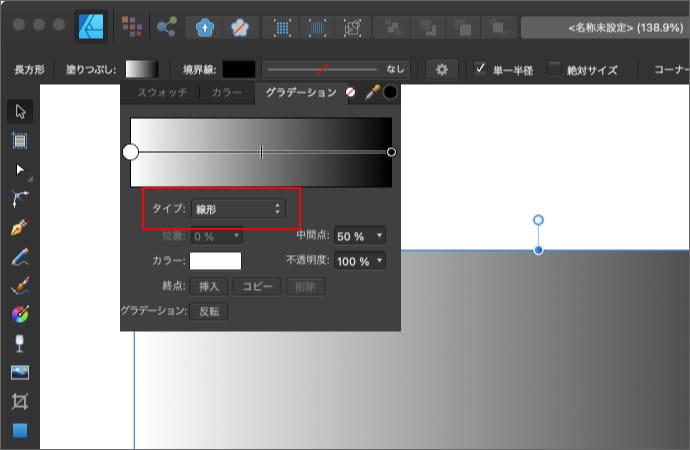Open the タイプ 線形 dropdown

tap(238, 209)
